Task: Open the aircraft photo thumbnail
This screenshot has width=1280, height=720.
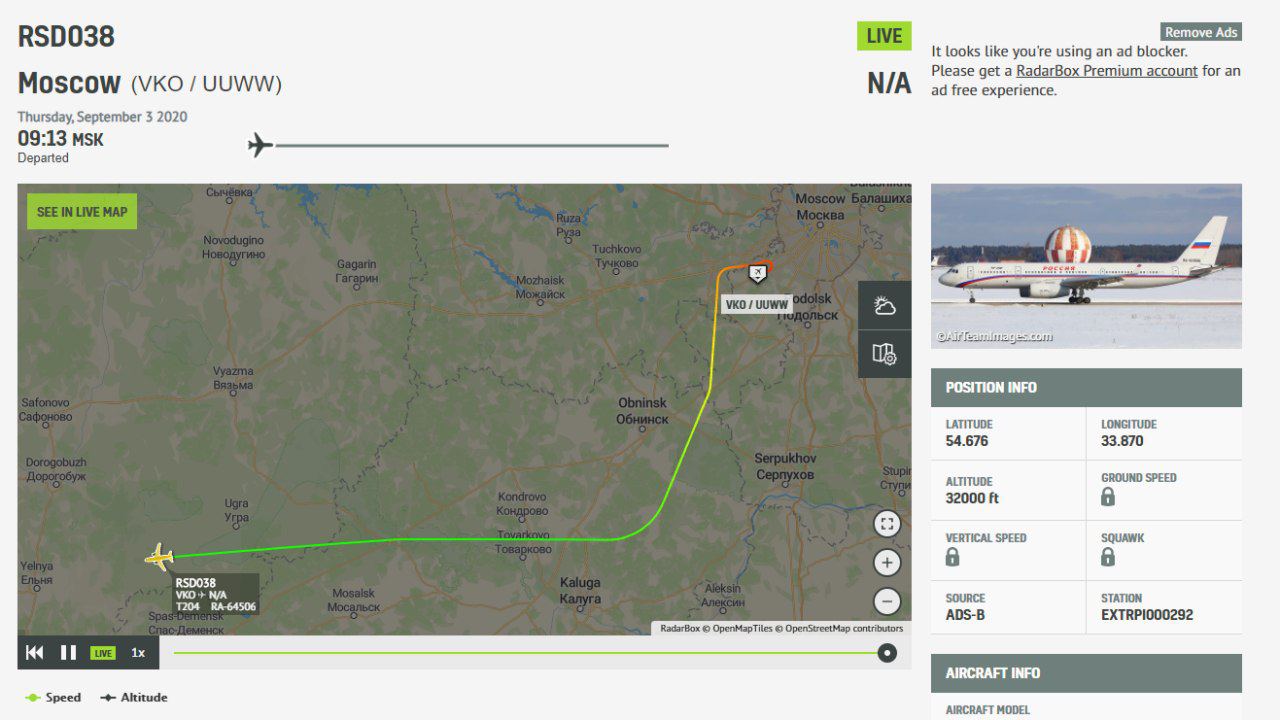Action: tap(1086, 266)
